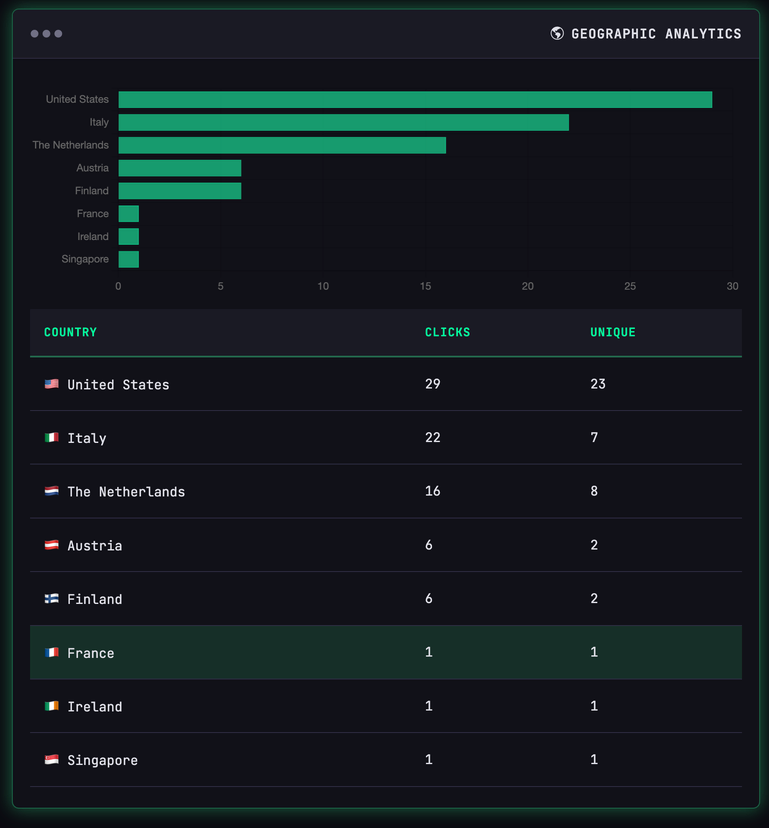The width and height of the screenshot is (769, 828).
Task: Sort table by Clicks column header
Action: pos(447,332)
